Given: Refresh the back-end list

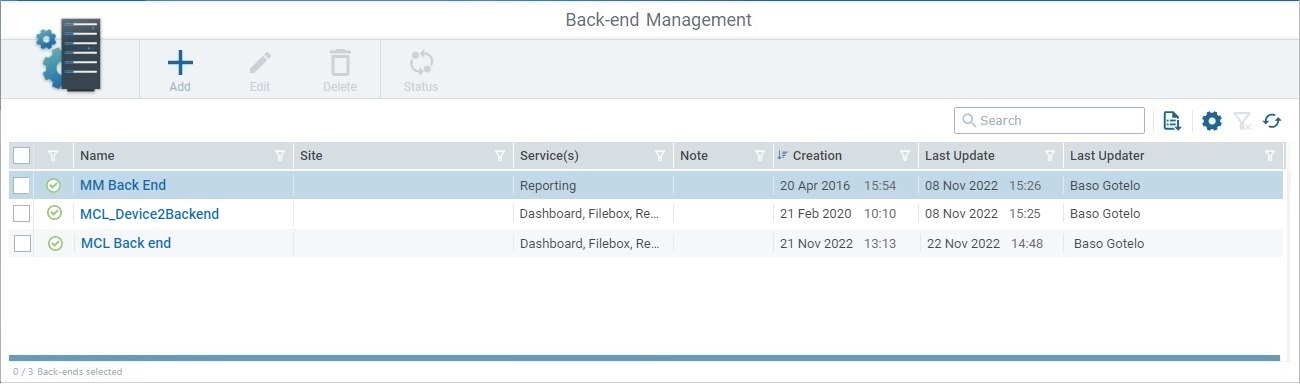Looking at the screenshot, I should coord(1272,121).
